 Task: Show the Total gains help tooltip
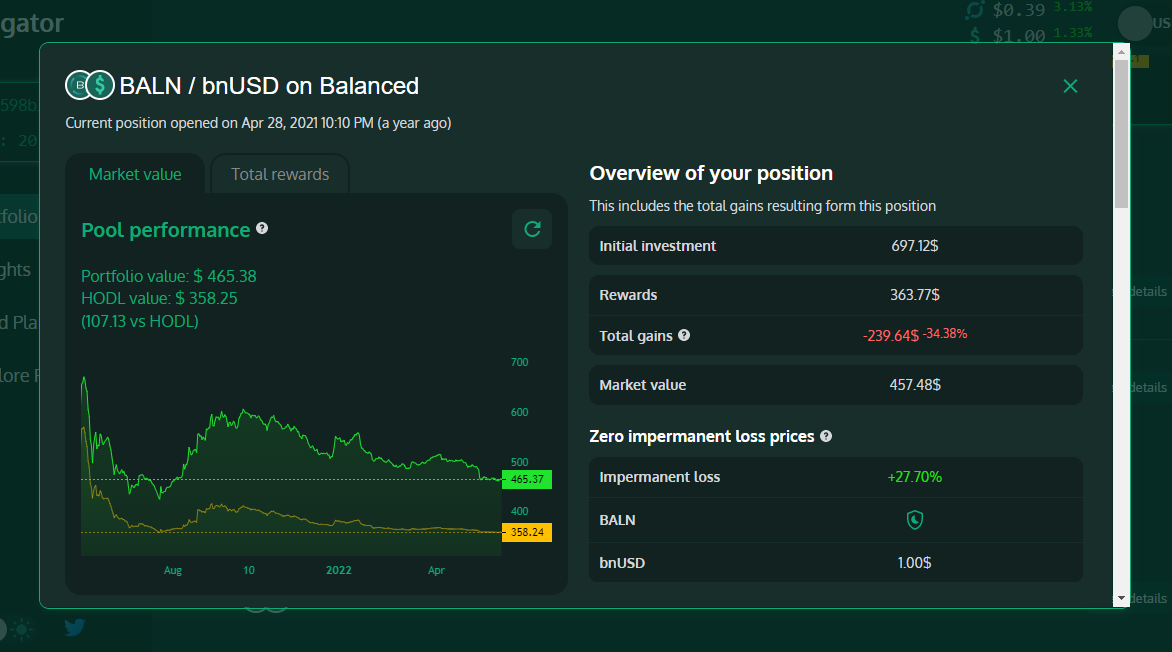click(x=684, y=336)
